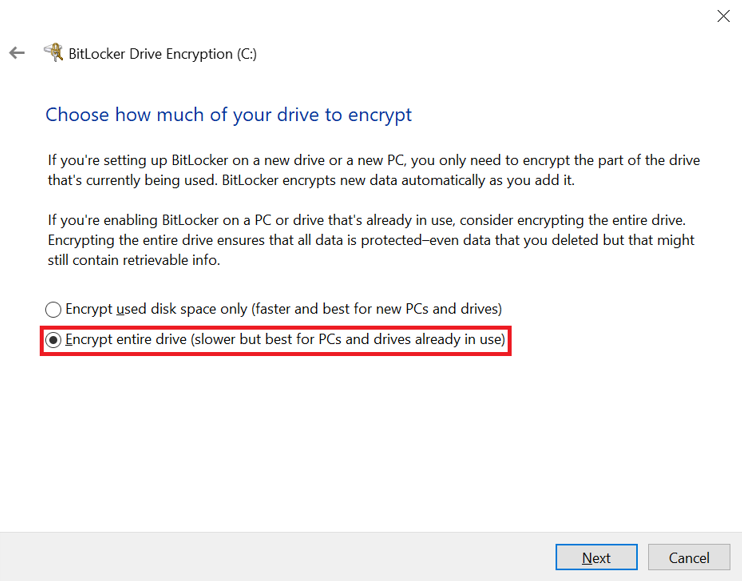The width and height of the screenshot is (742, 581).
Task: Abort setup with the Cancel button
Action: (x=689, y=557)
